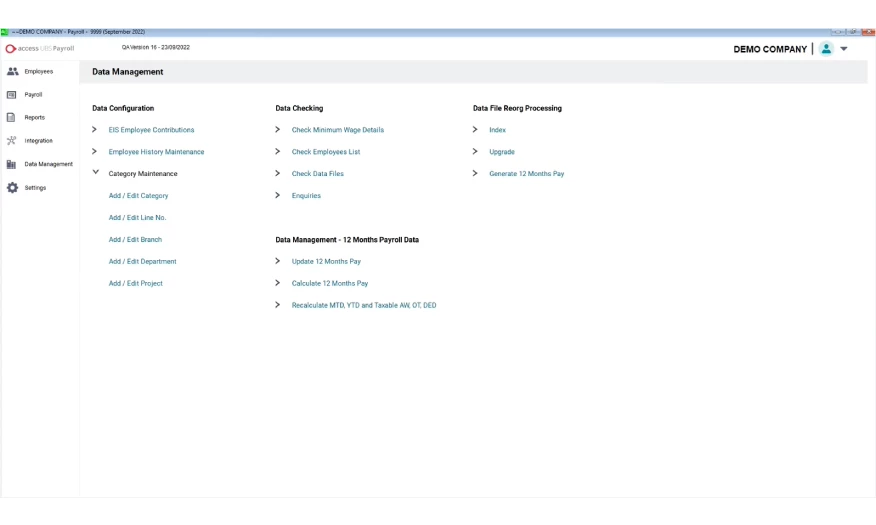Open the Settings gear icon
This screenshot has height=525, width=876.
[13, 188]
